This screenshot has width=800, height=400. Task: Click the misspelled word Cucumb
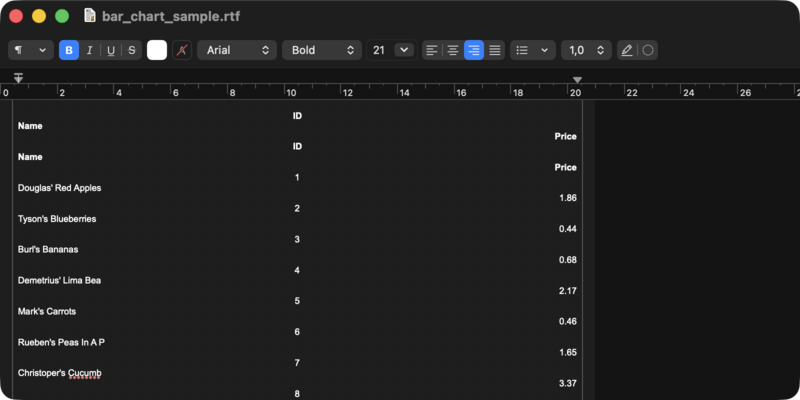(x=84, y=373)
